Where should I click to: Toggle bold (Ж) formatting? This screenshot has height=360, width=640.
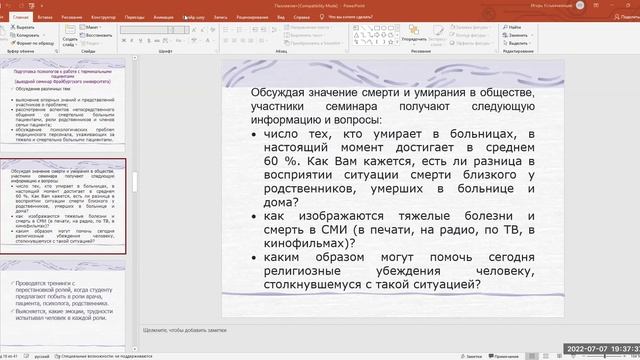coord(124,41)
